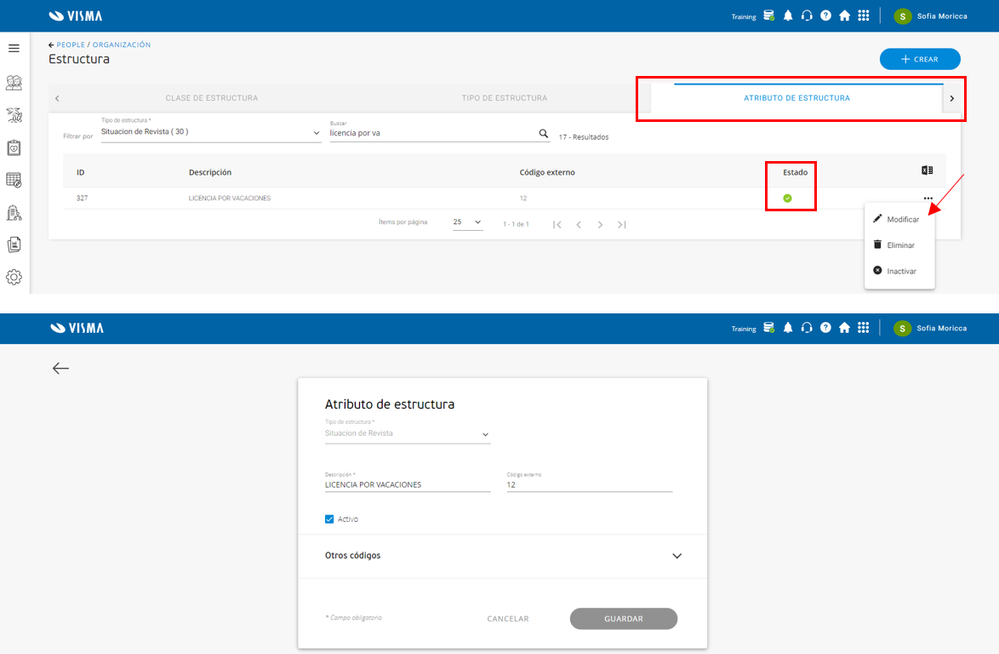Open help question mark in Estructura page header
The height and width of the screenshot is (654, 999).
click(826, 15)
